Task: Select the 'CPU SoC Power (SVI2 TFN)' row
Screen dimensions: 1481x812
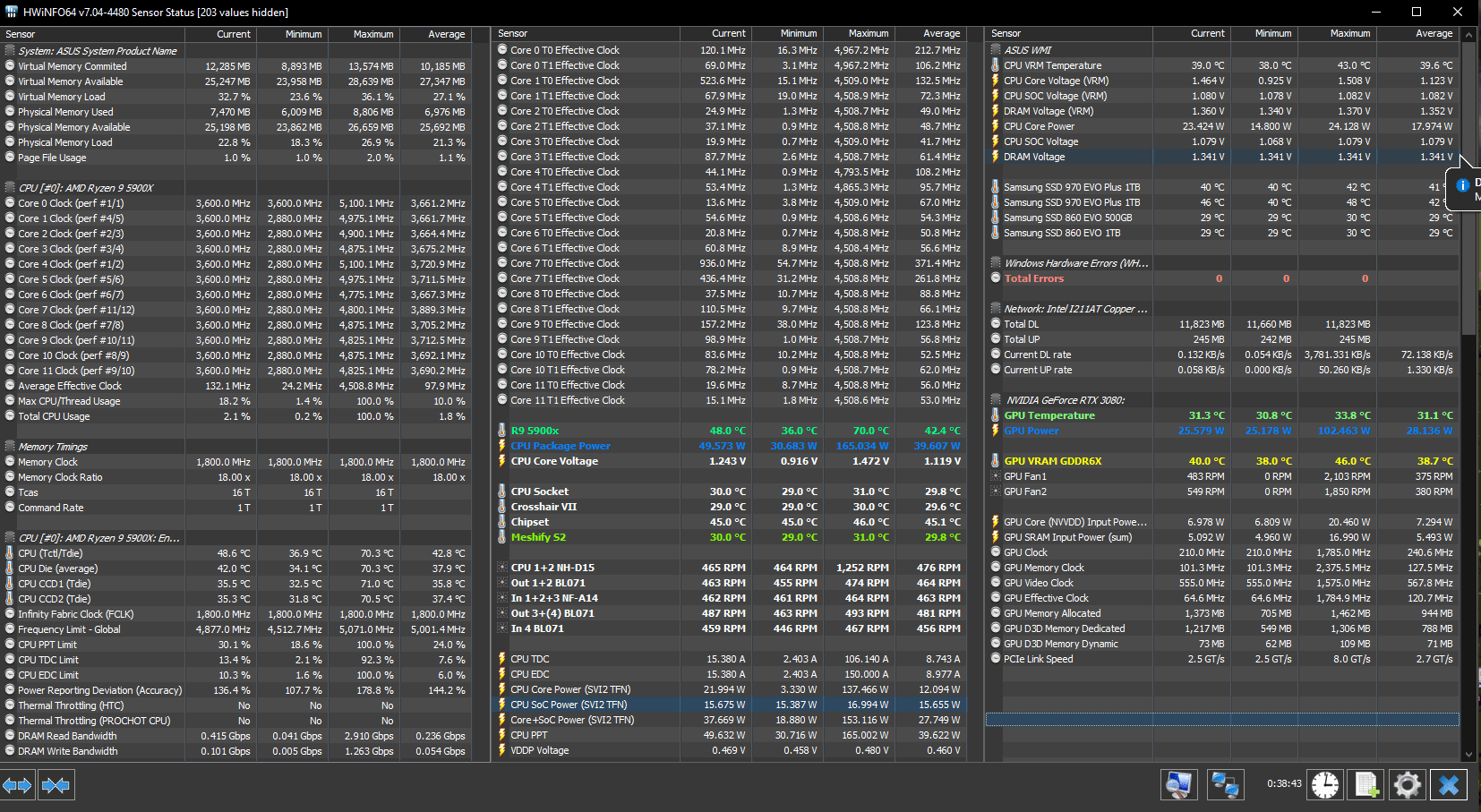Action: coord(730,705)
